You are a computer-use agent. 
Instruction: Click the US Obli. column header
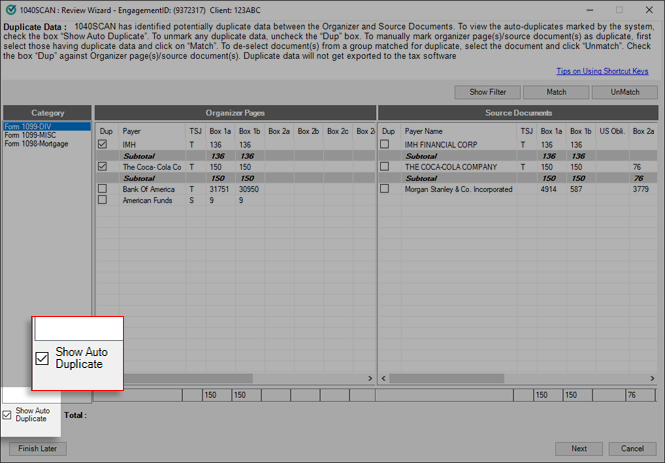(x=612, y=131)
